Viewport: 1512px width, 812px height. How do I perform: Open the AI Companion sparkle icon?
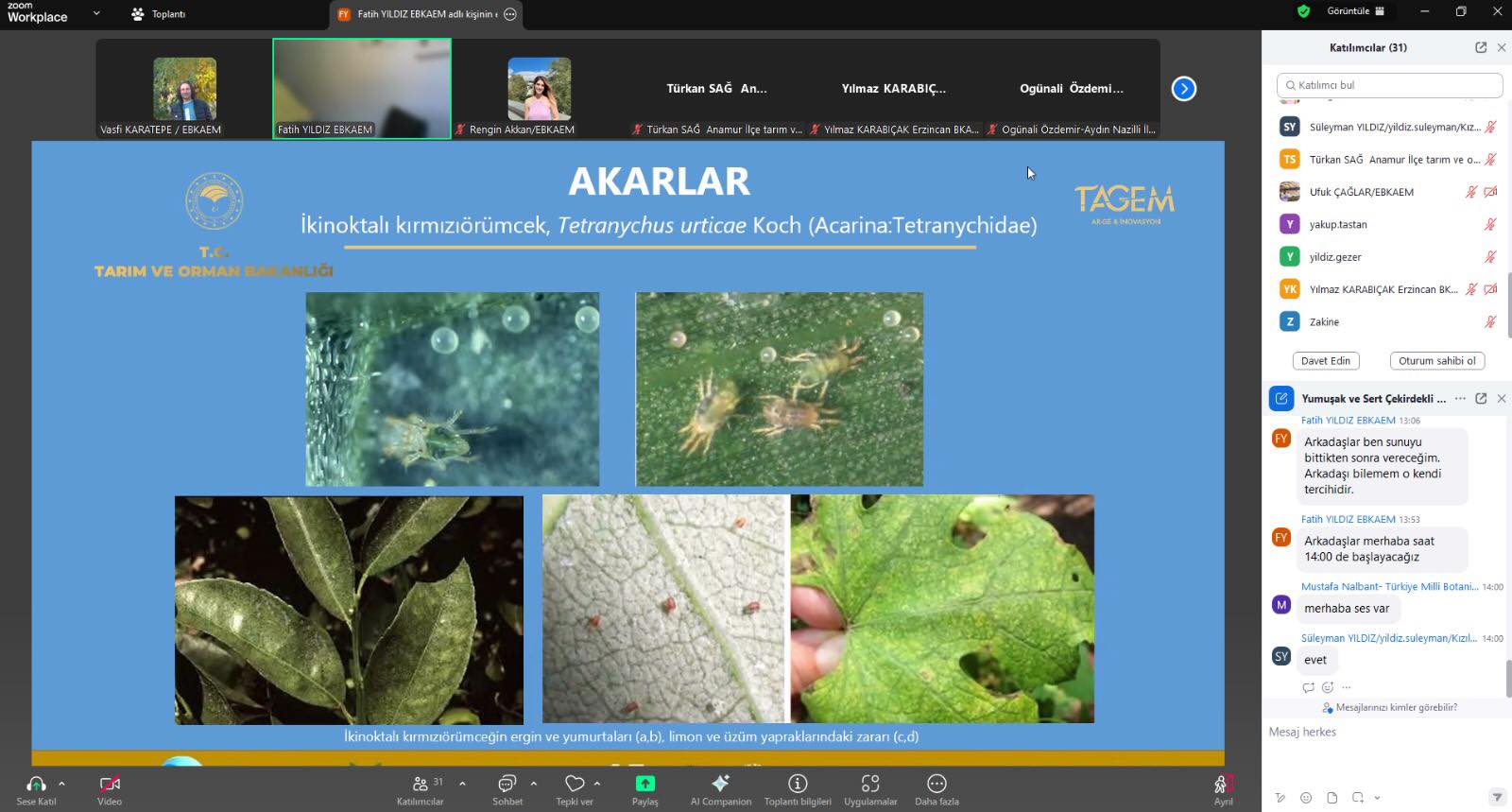[720, 784]
